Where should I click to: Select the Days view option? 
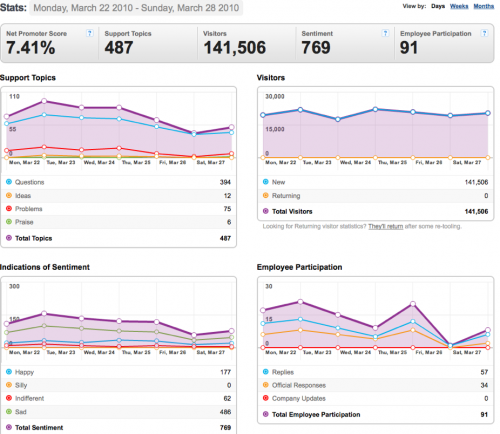[438, 6]
